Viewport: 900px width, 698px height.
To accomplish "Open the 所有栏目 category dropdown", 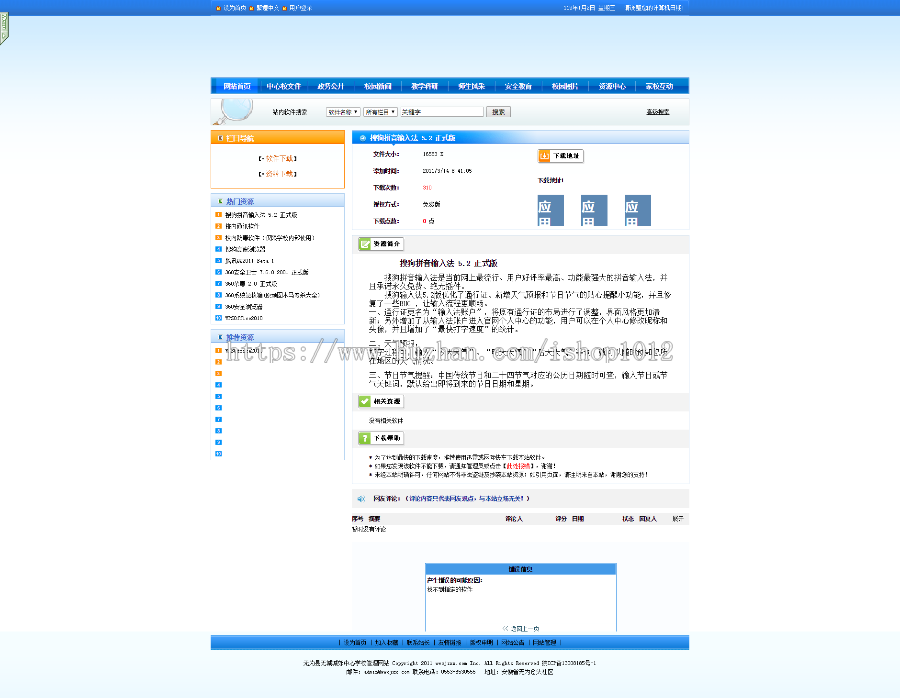I will click(380, 112).
